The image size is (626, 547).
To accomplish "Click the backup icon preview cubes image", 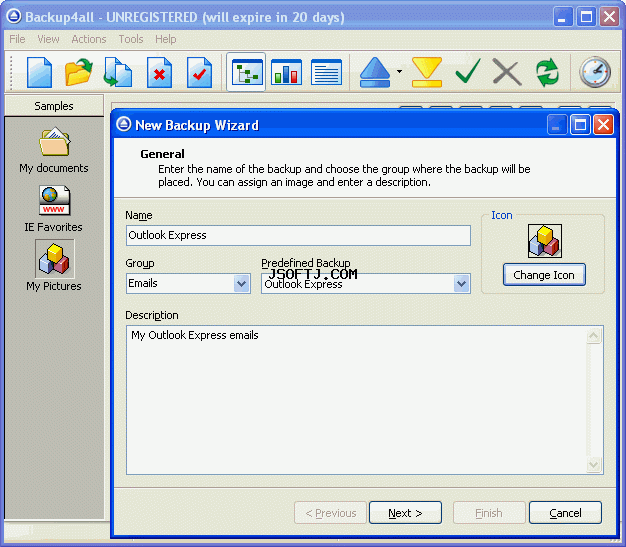I will (x=545, y=241).
